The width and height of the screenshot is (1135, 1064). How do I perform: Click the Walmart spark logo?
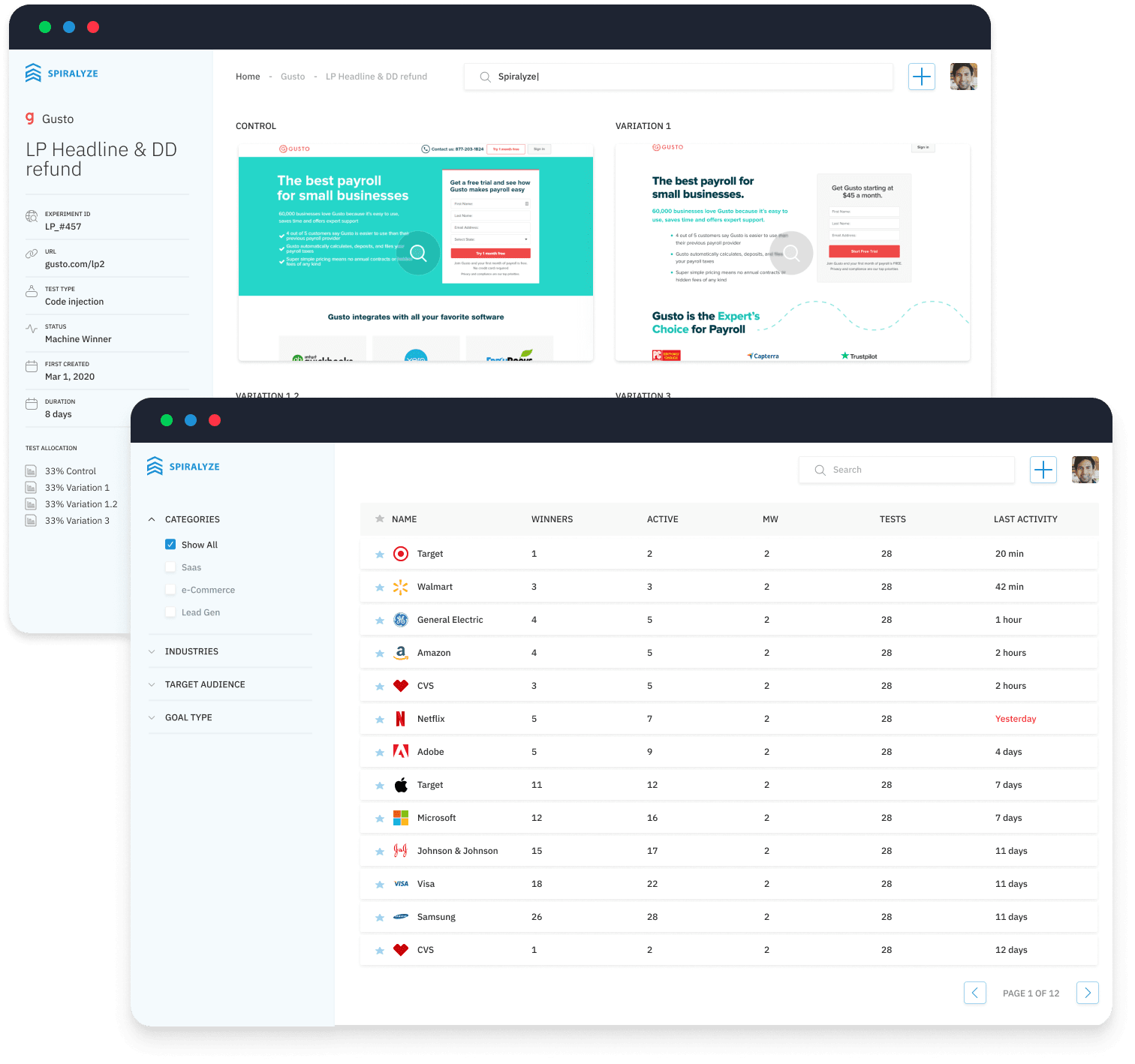[x=401, y=587]
